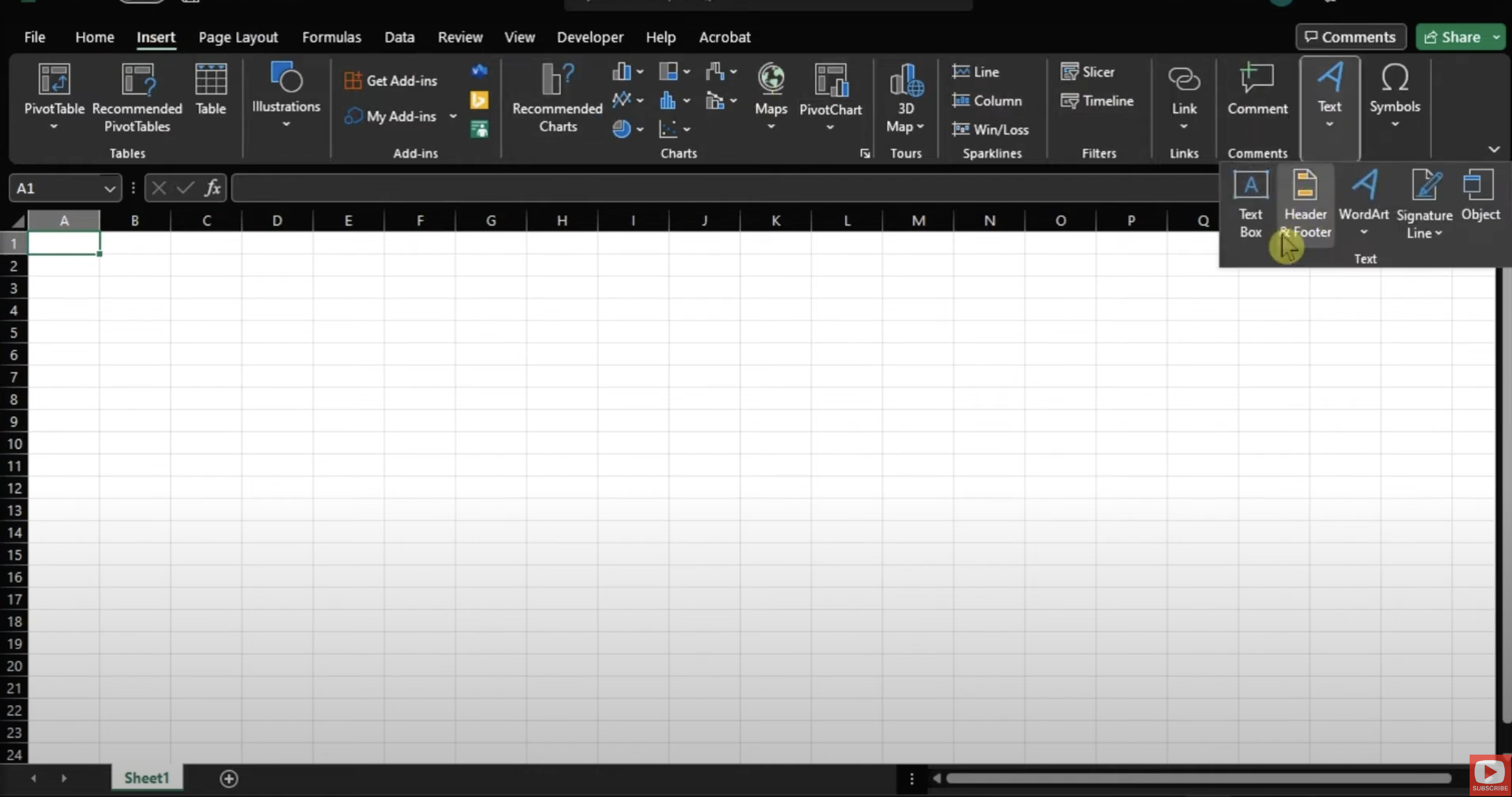Open the Formulas tab
Screen dimensions: 1512x797
click(x=331, y=38)
